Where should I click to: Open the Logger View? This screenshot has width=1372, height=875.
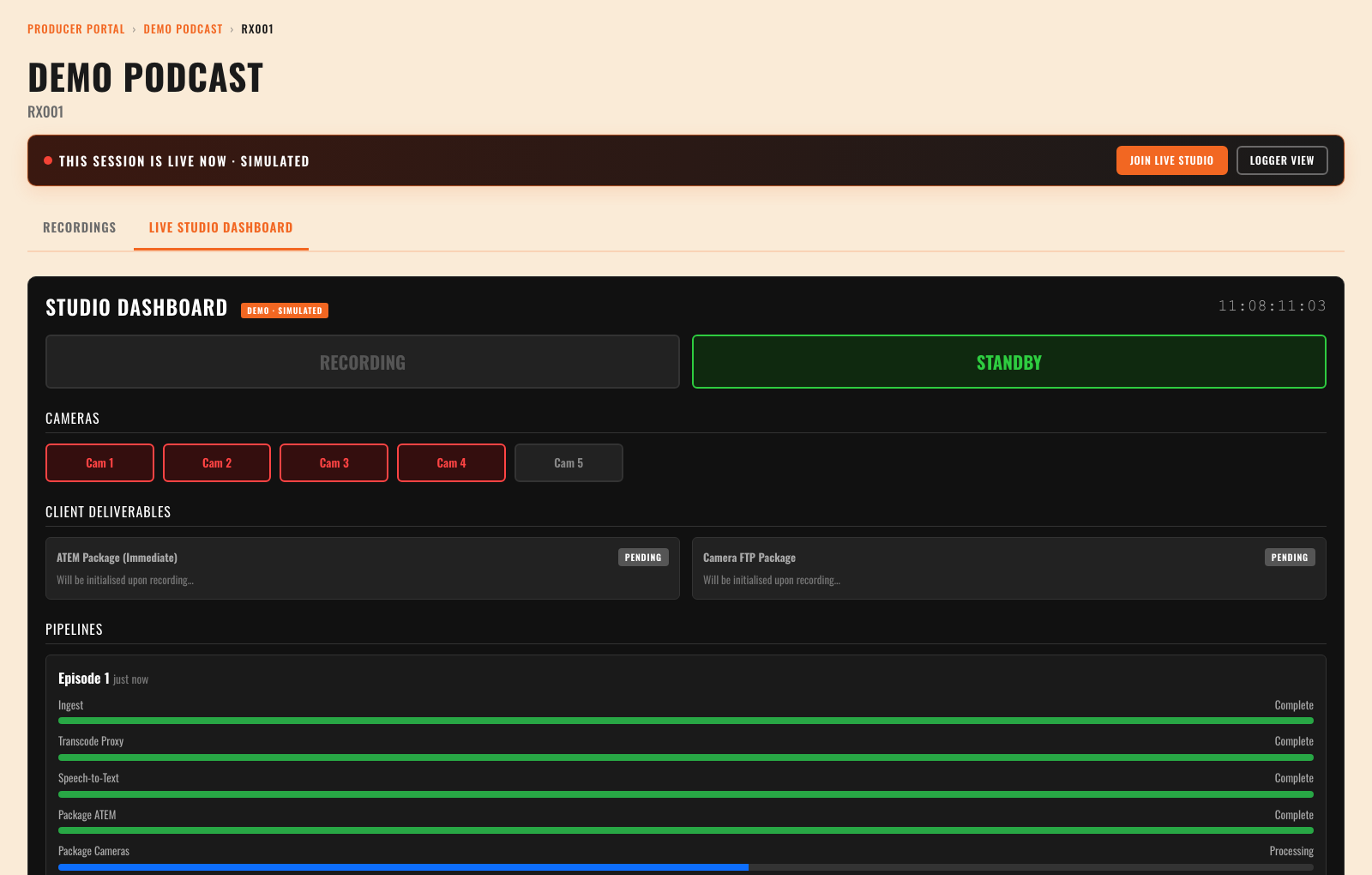click(x=1282, y=160)
